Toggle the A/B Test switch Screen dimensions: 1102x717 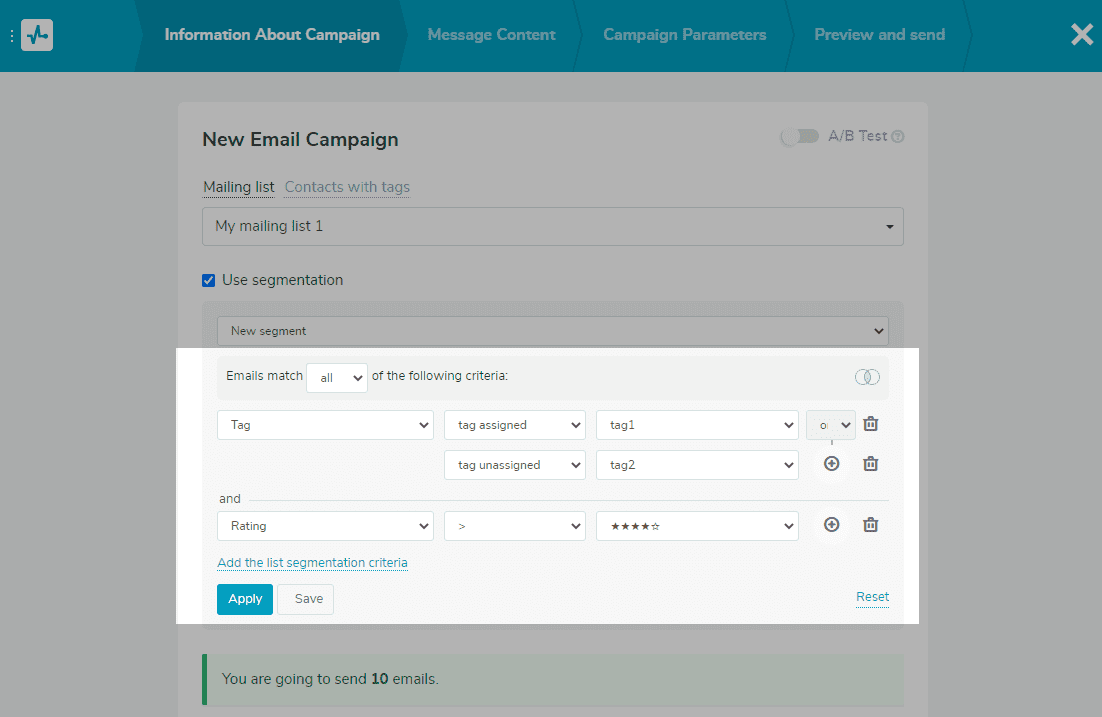click(799, 137)
